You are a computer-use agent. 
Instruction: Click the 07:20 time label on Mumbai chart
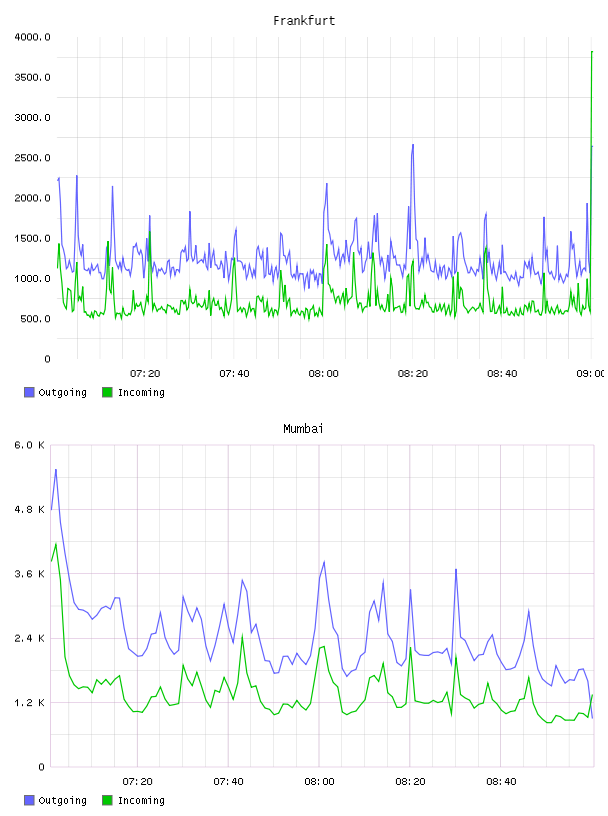[137, 782]
